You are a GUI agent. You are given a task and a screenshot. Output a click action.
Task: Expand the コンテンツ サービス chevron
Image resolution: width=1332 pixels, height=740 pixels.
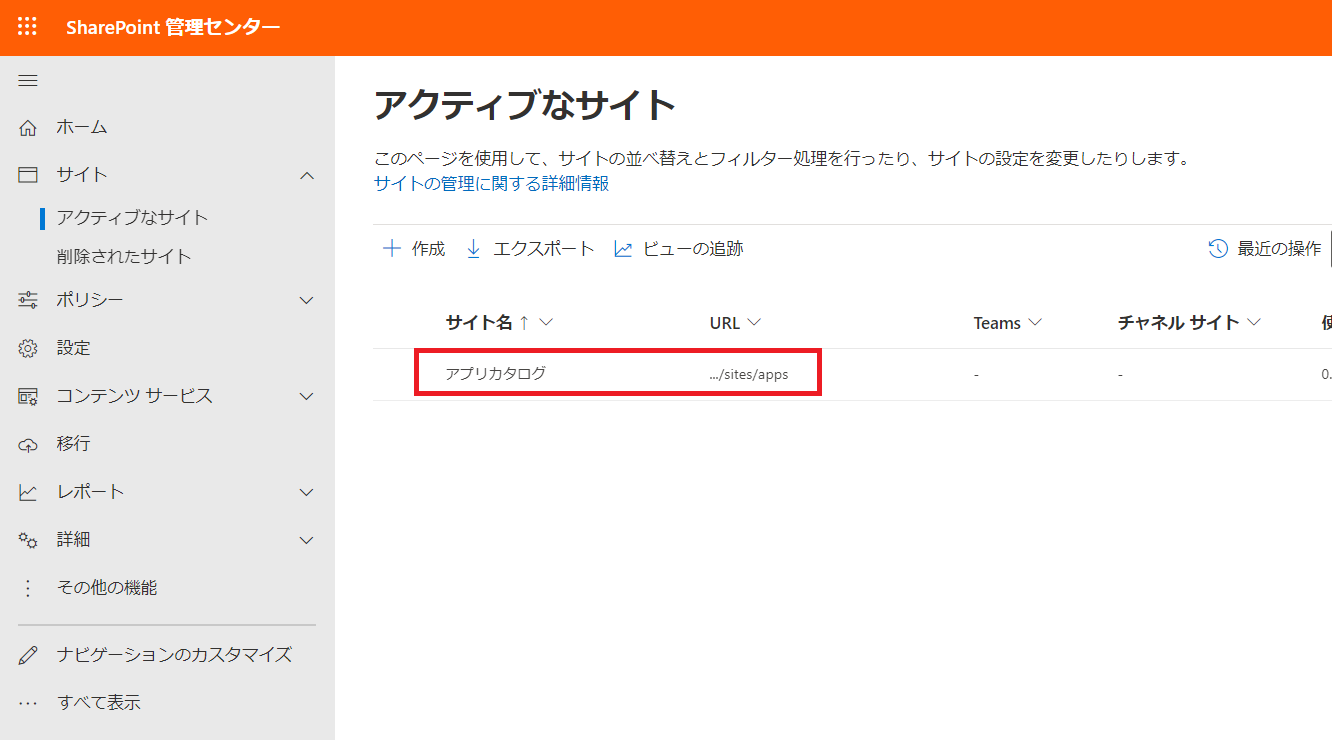(307, 396)
